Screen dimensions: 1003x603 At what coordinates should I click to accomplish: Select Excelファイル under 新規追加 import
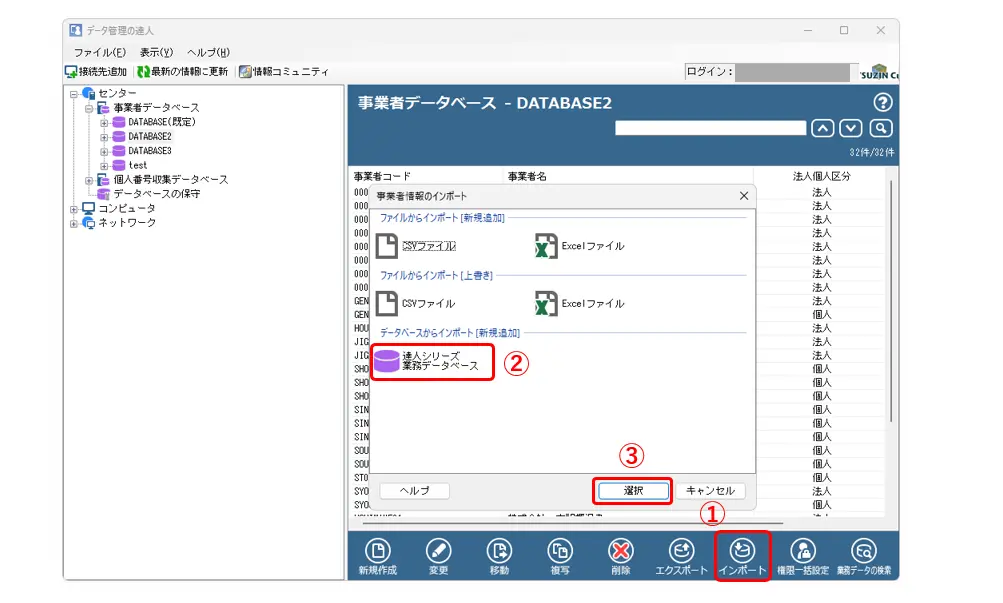[580, 246]
